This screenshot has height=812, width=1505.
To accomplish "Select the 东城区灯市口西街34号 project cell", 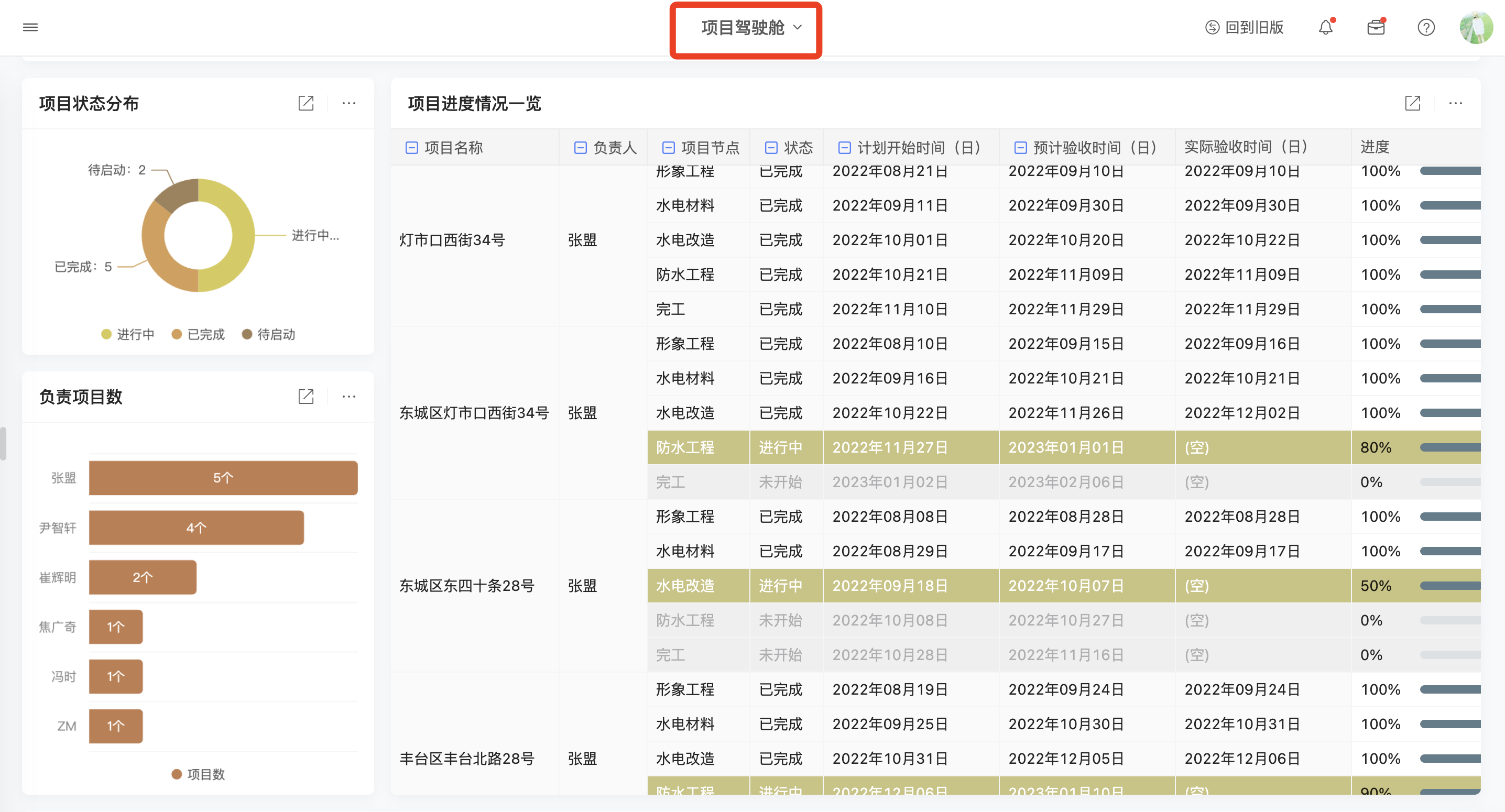I will click(x=474, y=413).
